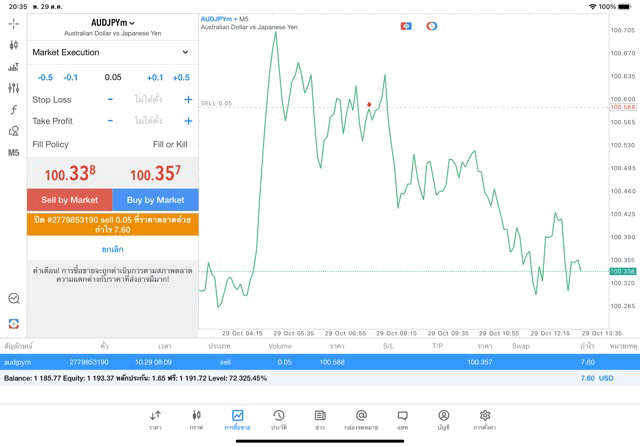The image size is (640, 447).
Task: Change the M5 timeframe in sidebar
Action: [13, 153]
